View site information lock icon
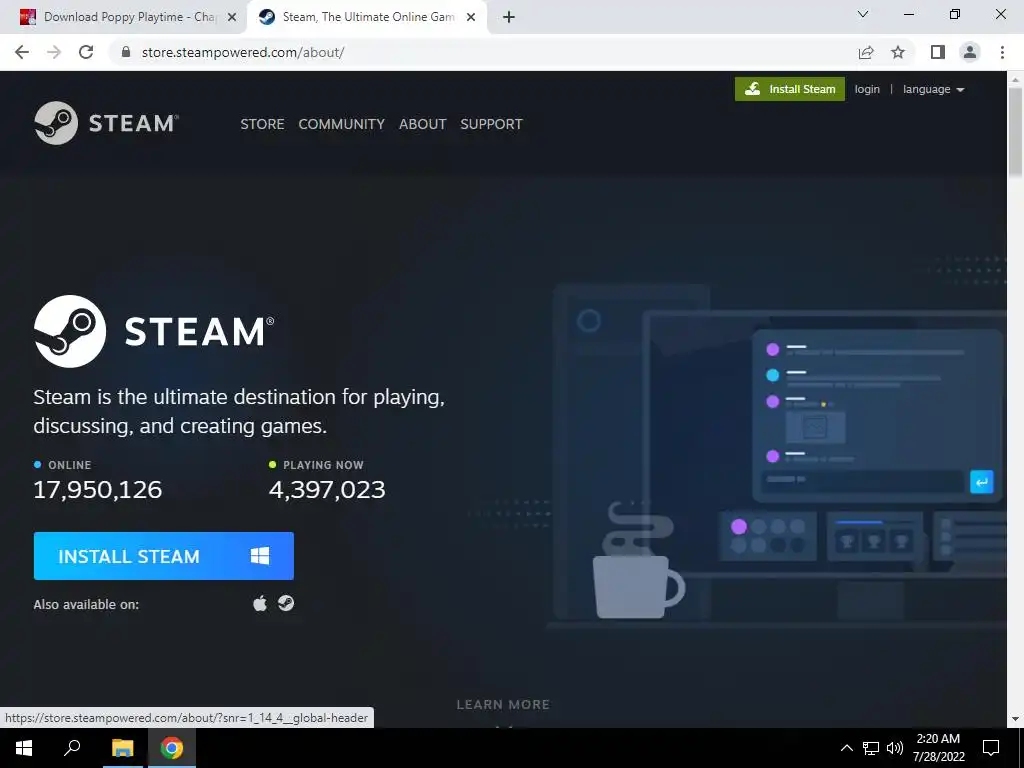 pos(126,52)
